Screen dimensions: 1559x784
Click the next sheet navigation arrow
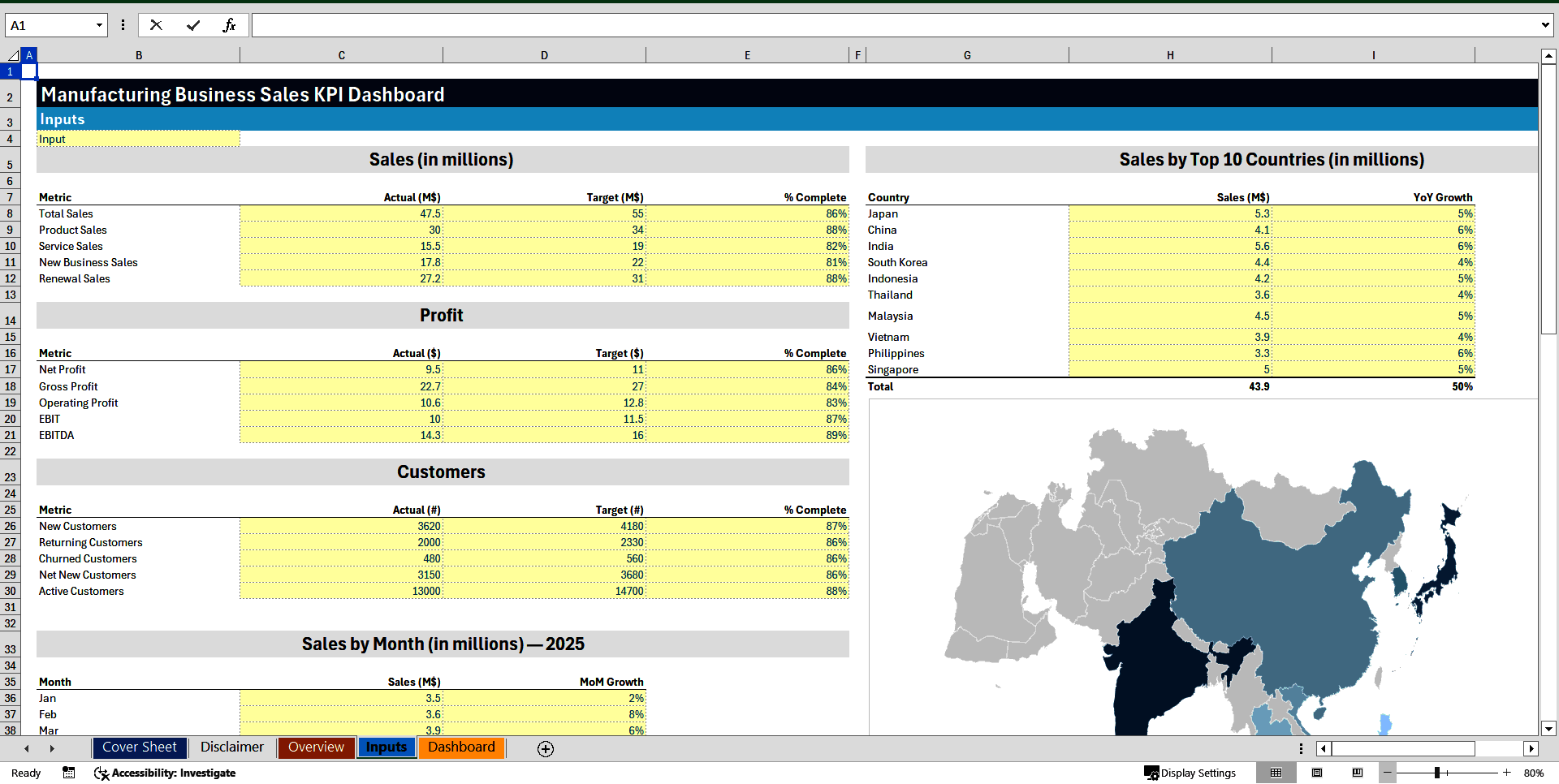coord(53,748)
